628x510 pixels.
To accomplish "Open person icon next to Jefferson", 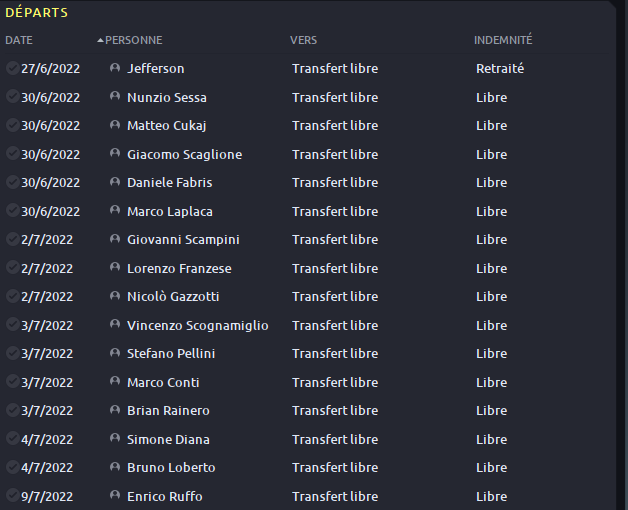I will 115,68.
